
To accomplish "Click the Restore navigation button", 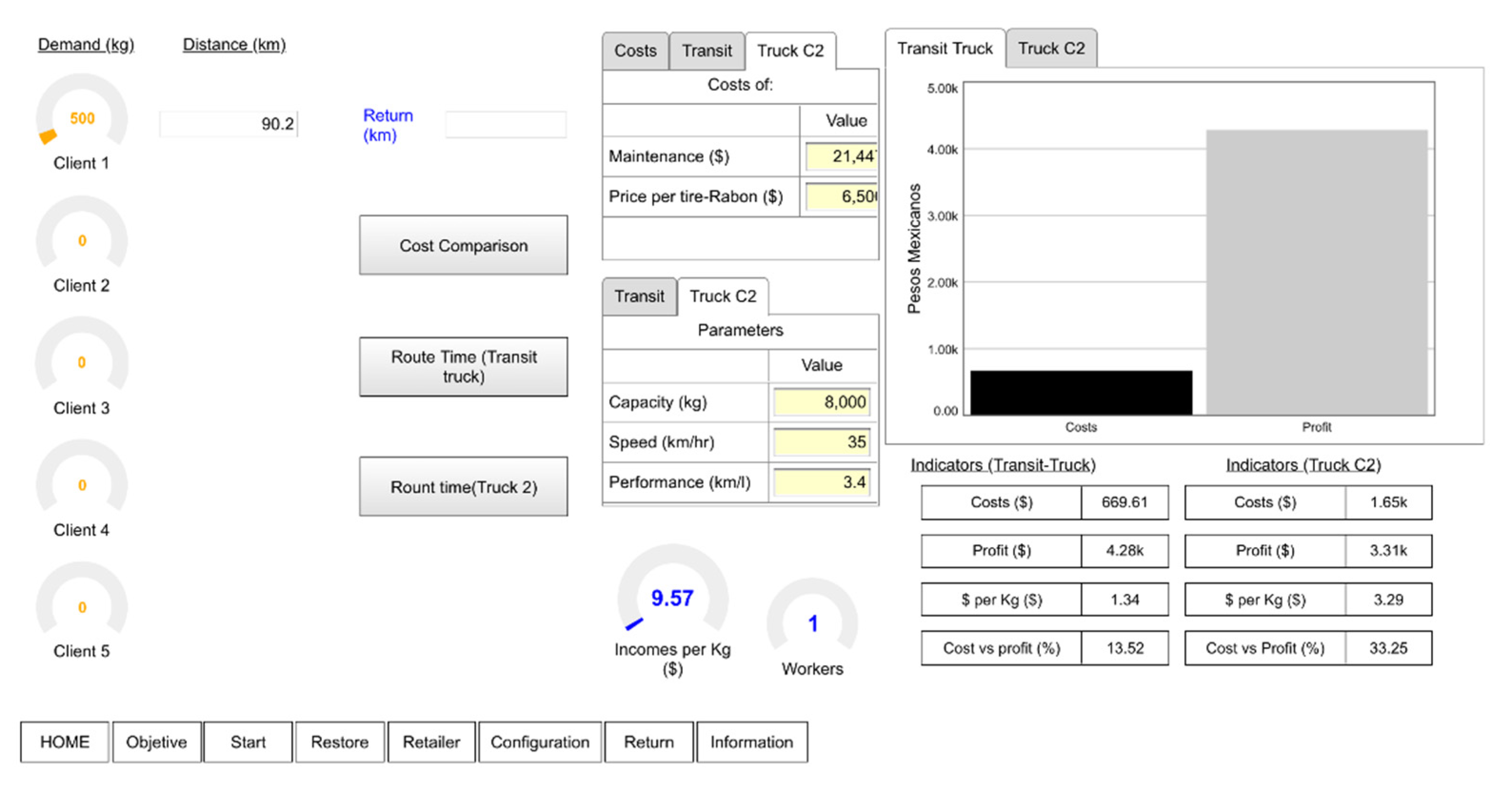I will (339, 742).
